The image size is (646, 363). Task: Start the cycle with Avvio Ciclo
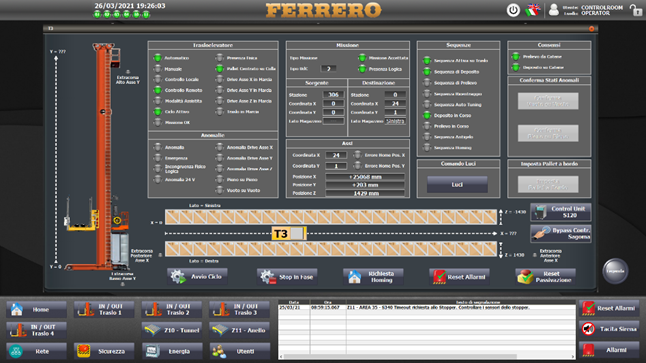click(x=198, y=276)
